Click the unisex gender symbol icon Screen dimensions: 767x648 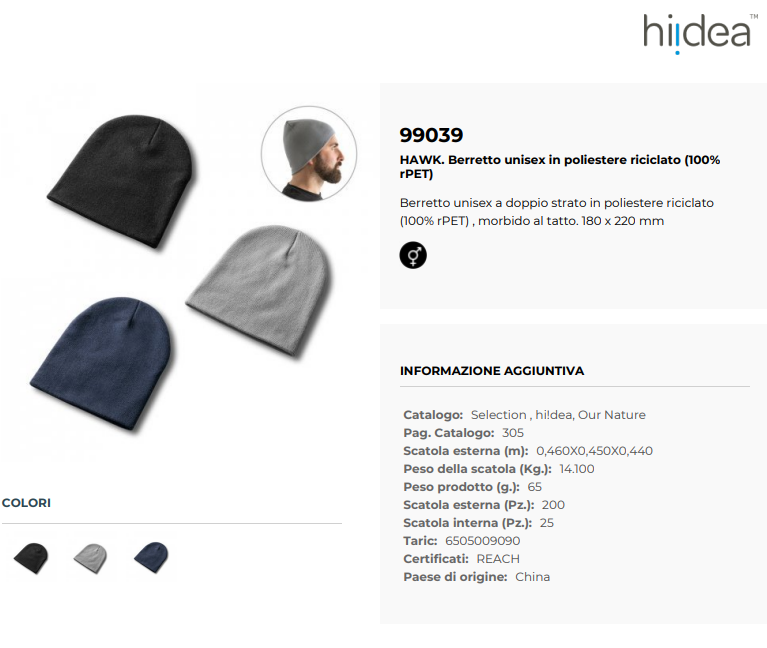[413, 255]
